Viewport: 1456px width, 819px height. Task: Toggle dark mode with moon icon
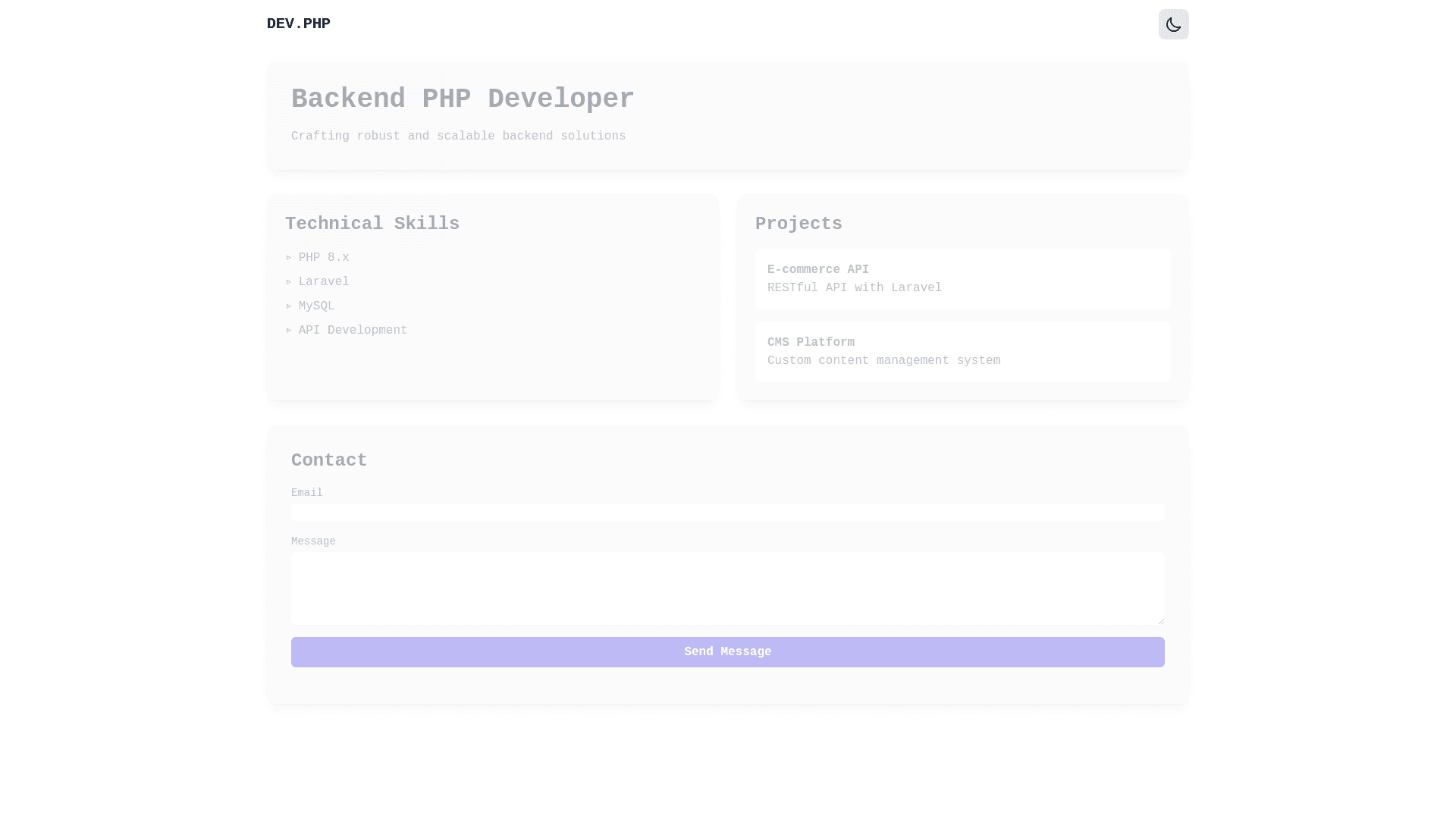1173,24
